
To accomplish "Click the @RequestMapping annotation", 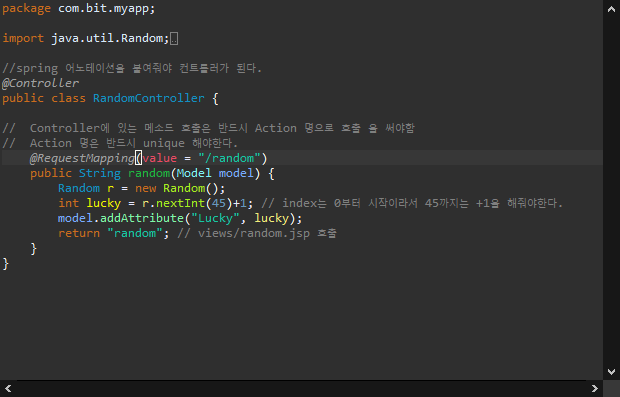I will pyautogui.click(x=82, y=158).
